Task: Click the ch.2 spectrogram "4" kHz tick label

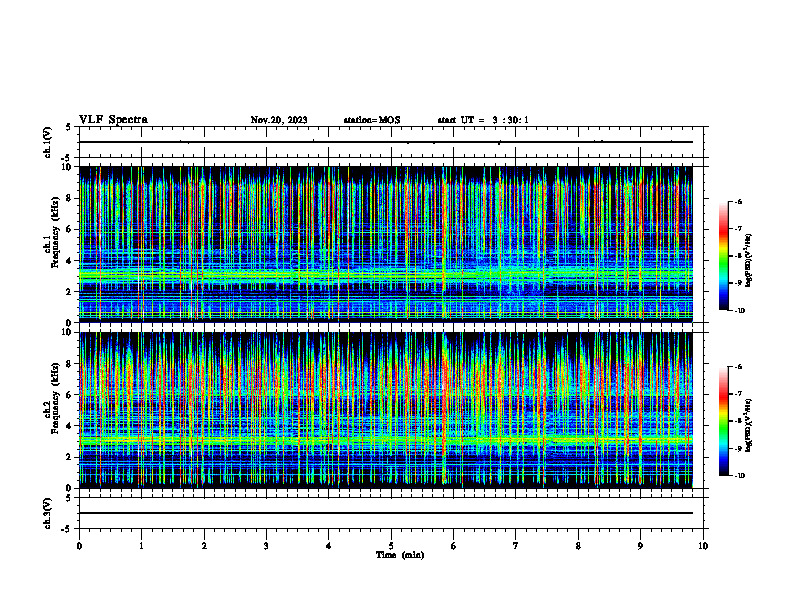Action: [x=70, y=426]
